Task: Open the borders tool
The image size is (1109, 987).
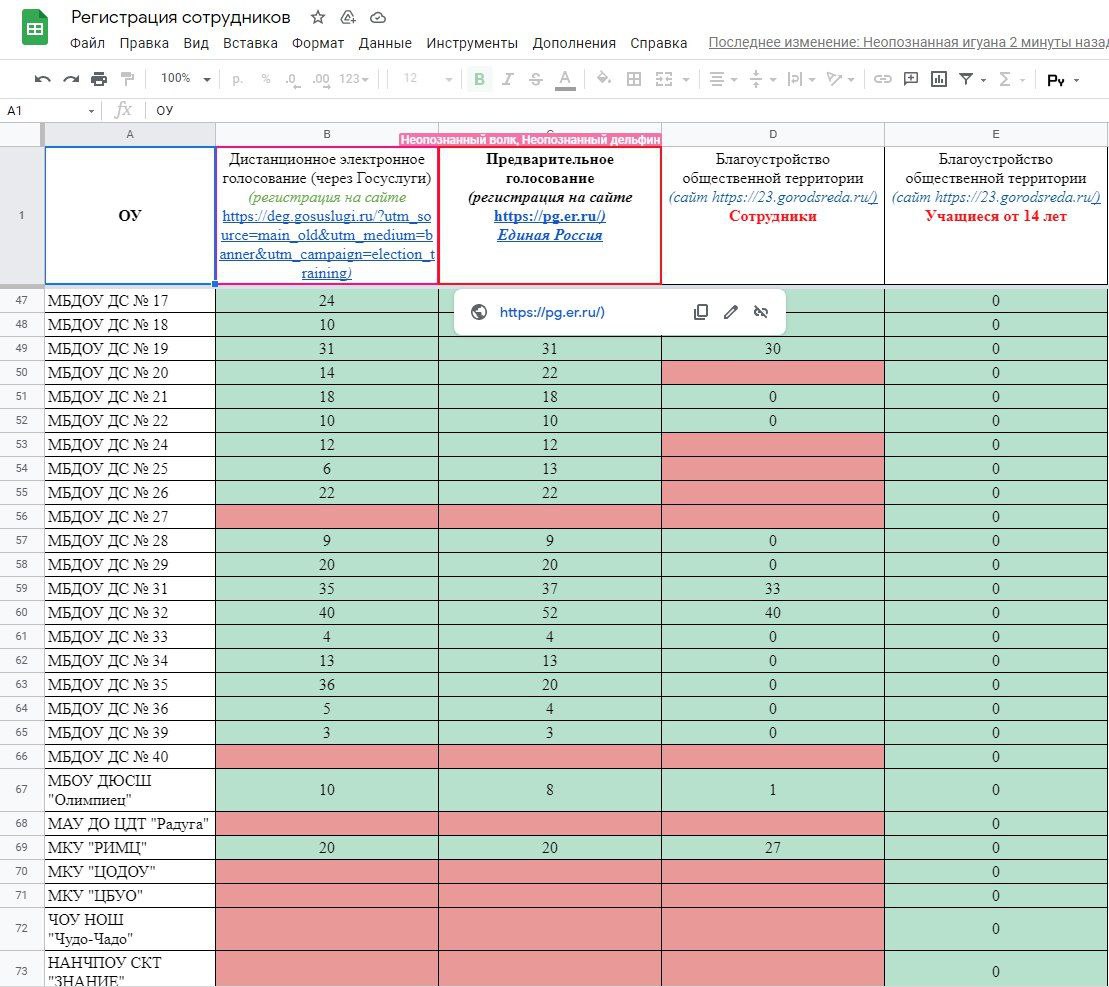Action: point(634,79)
